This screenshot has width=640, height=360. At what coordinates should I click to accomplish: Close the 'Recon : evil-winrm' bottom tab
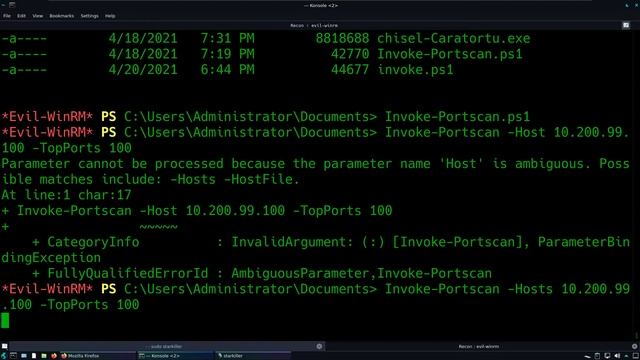(x=635, y=347)
